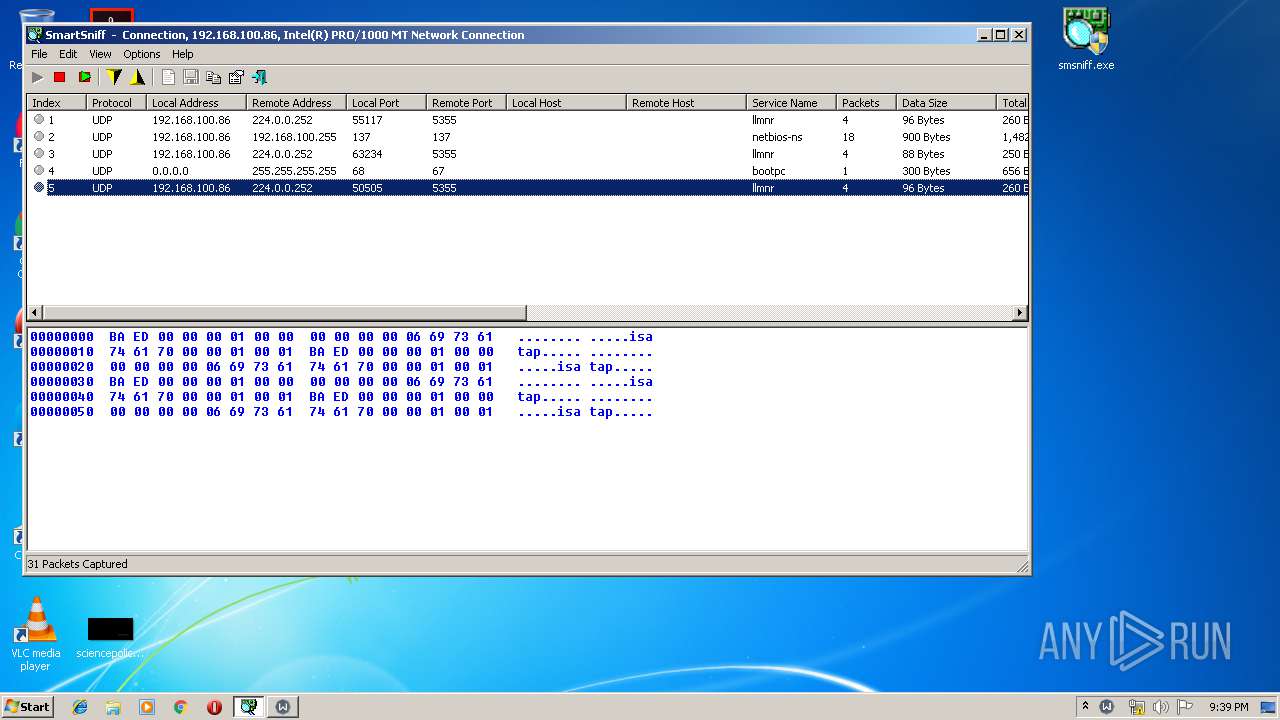Open the Help menu
The width and height of the screenshot is (1280, 720).
coord(182,54)
